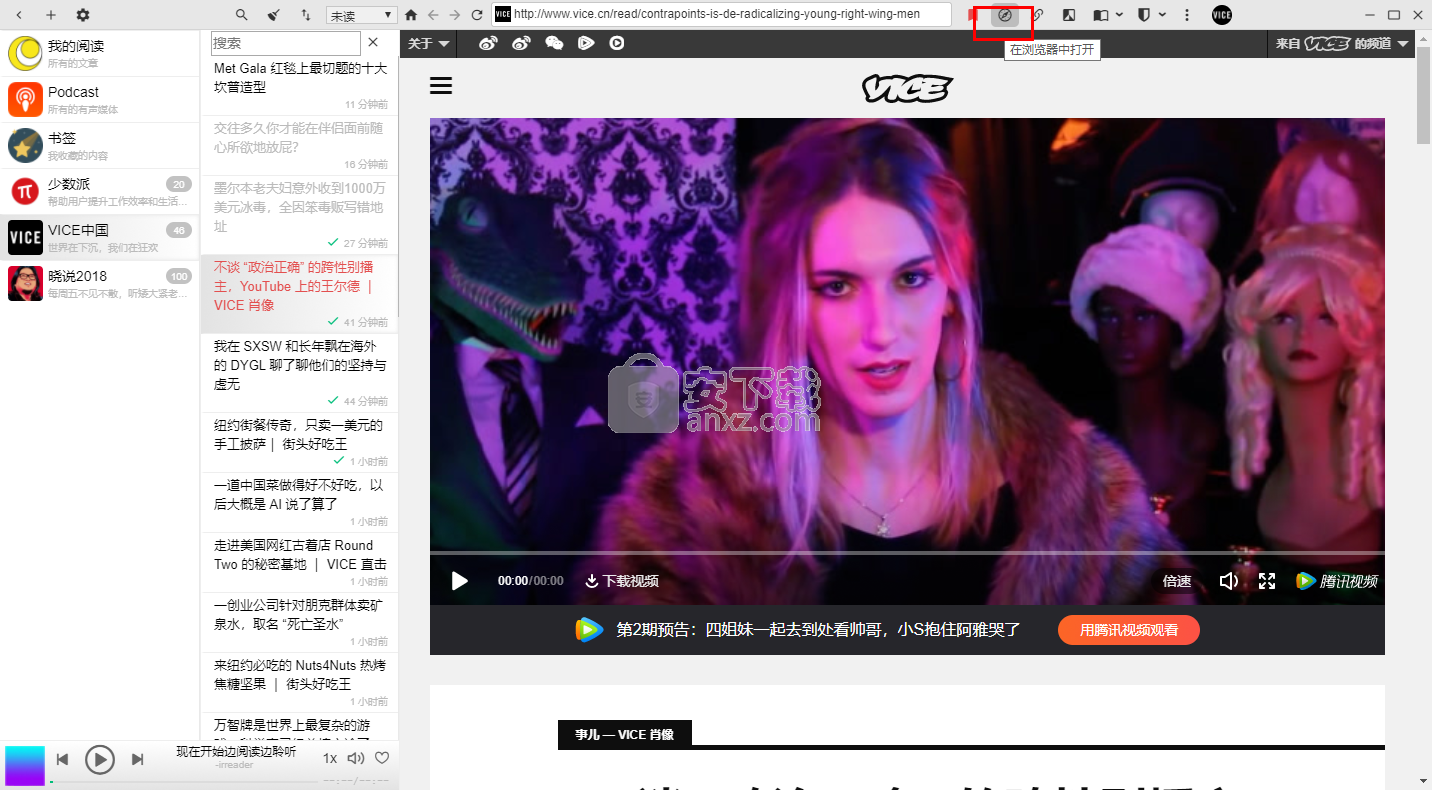Select the 我的阅读 sidebar item
The image size is (1432, 790).
[100, 53]
